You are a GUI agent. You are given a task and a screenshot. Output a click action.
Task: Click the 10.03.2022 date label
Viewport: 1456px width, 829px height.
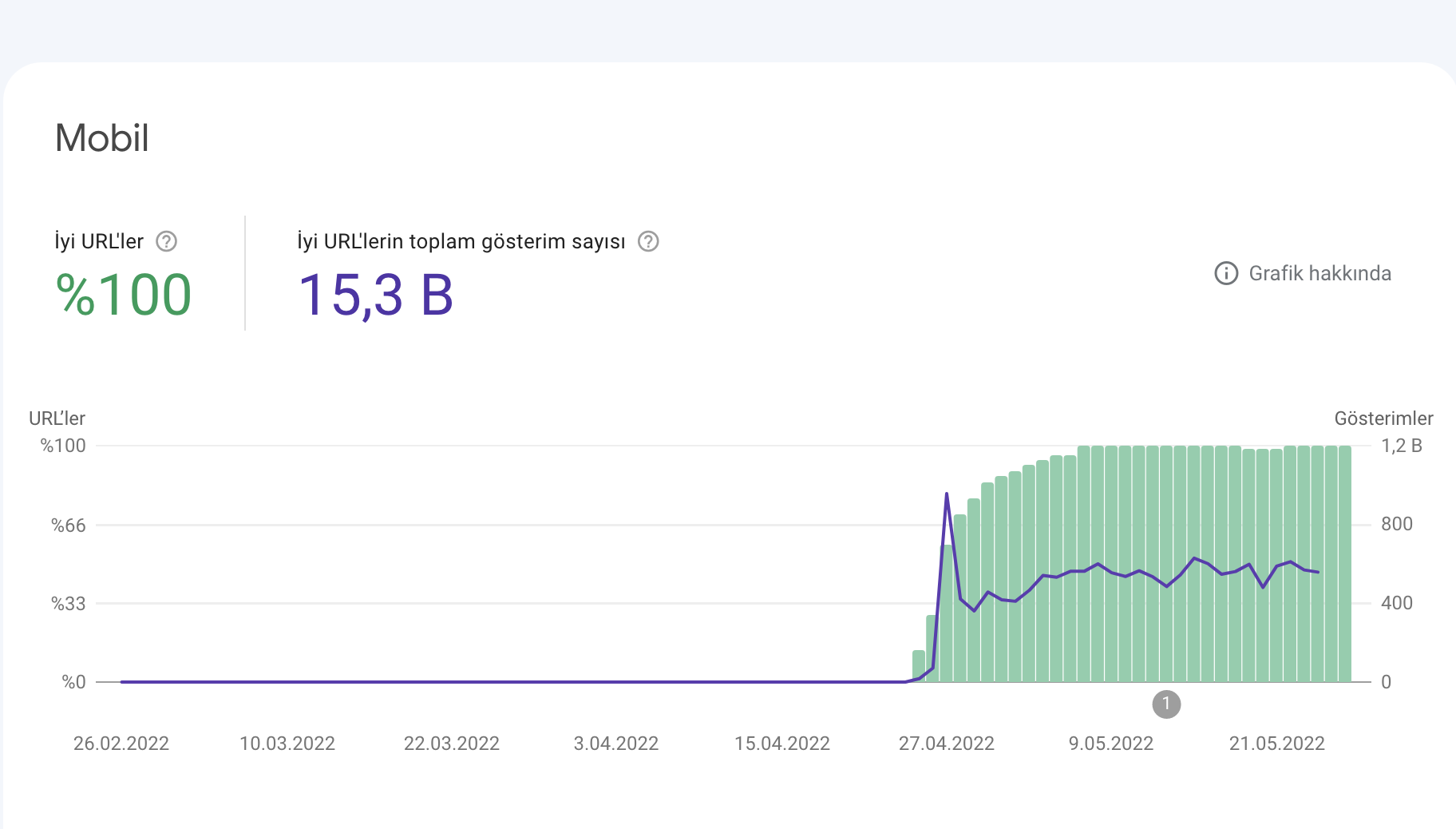click(287, 744)
